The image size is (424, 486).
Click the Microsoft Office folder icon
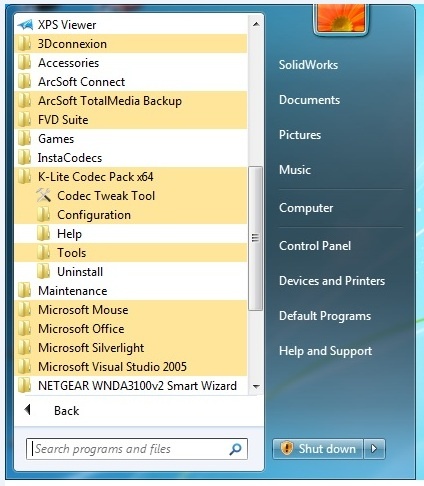click(x=25, y=329)
